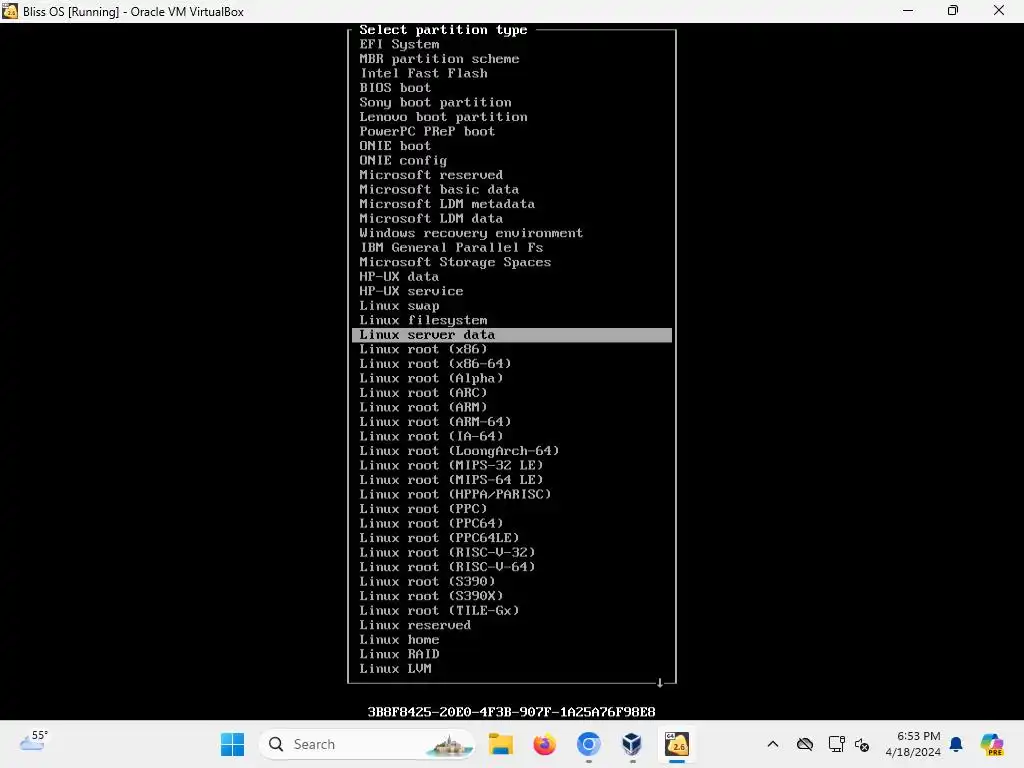Open File Explorer from taskbar
This screenshot has width=1024, height=768.
tap(501, 744)
